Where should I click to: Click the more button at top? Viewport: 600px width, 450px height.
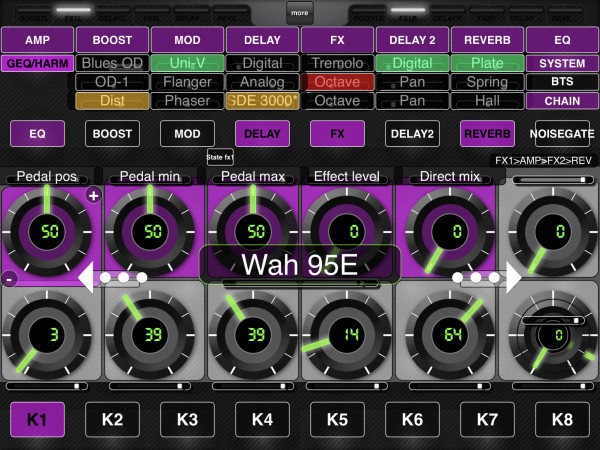click(300, 13)
